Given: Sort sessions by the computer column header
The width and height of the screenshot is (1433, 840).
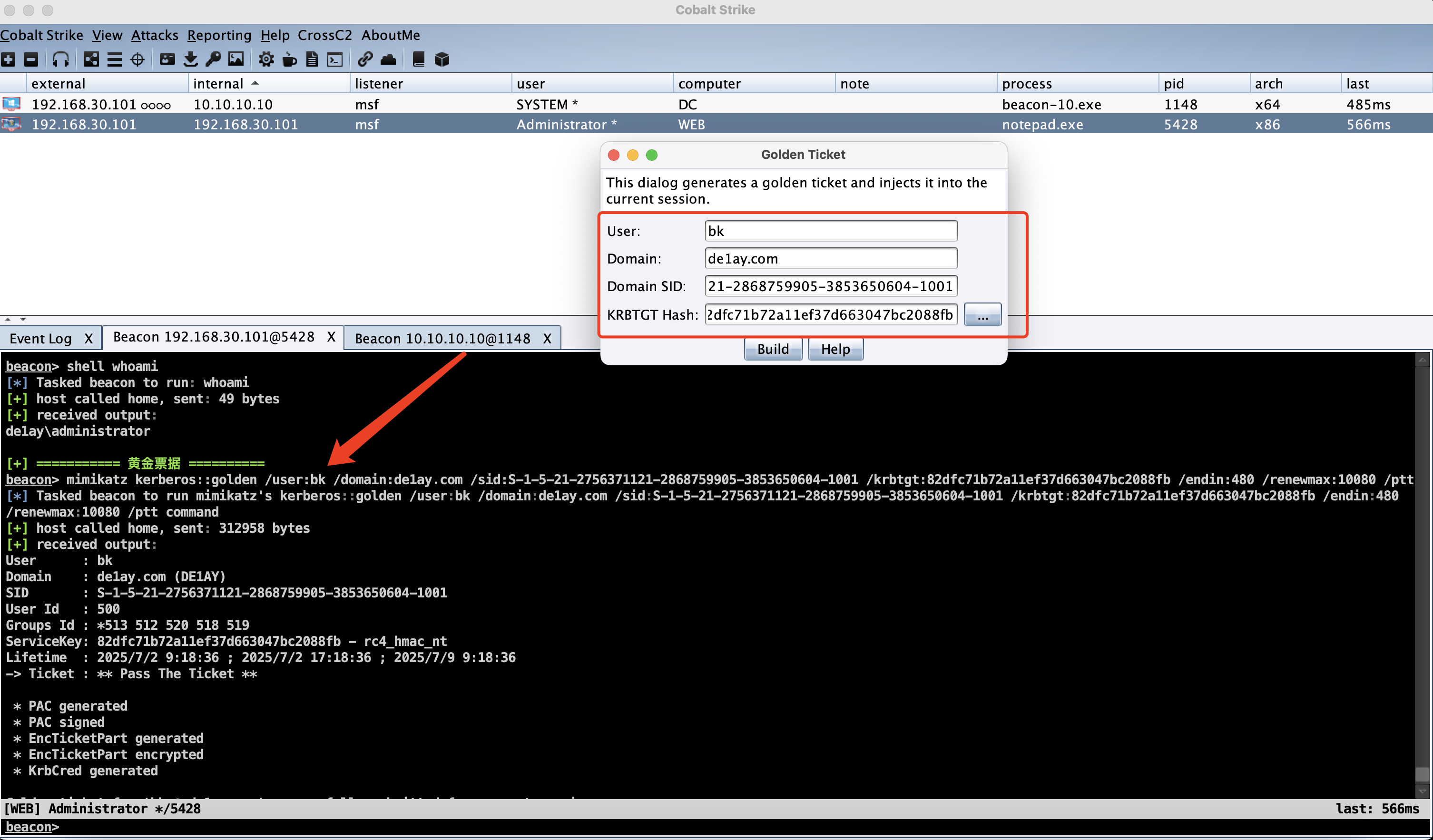Looking at the screenshot, I should [754, 84].
